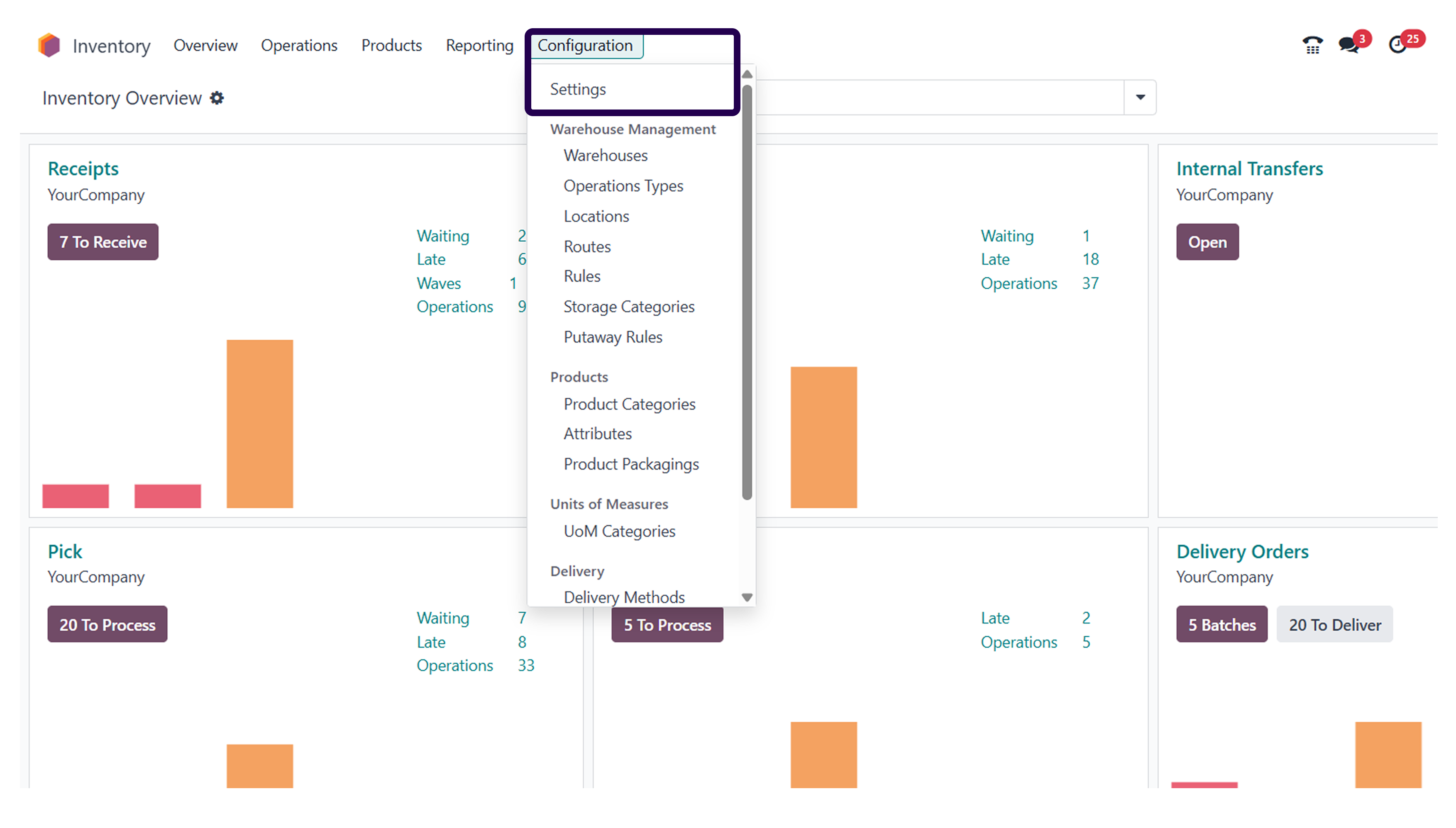Open the conversations icon with badge 3
The height and width of the screenshot is (828, 1456).
click(1349, 44)
